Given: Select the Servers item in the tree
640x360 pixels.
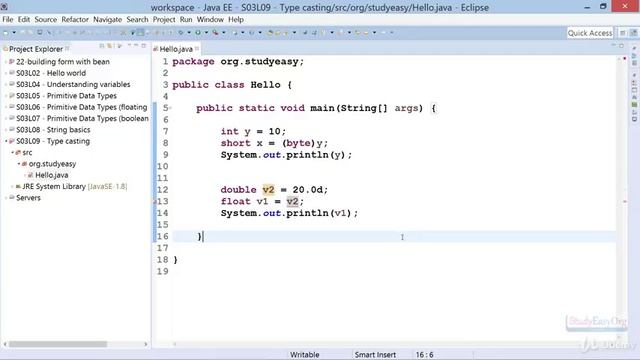Looking at the screenshot, I should click(x=28, y=198).
